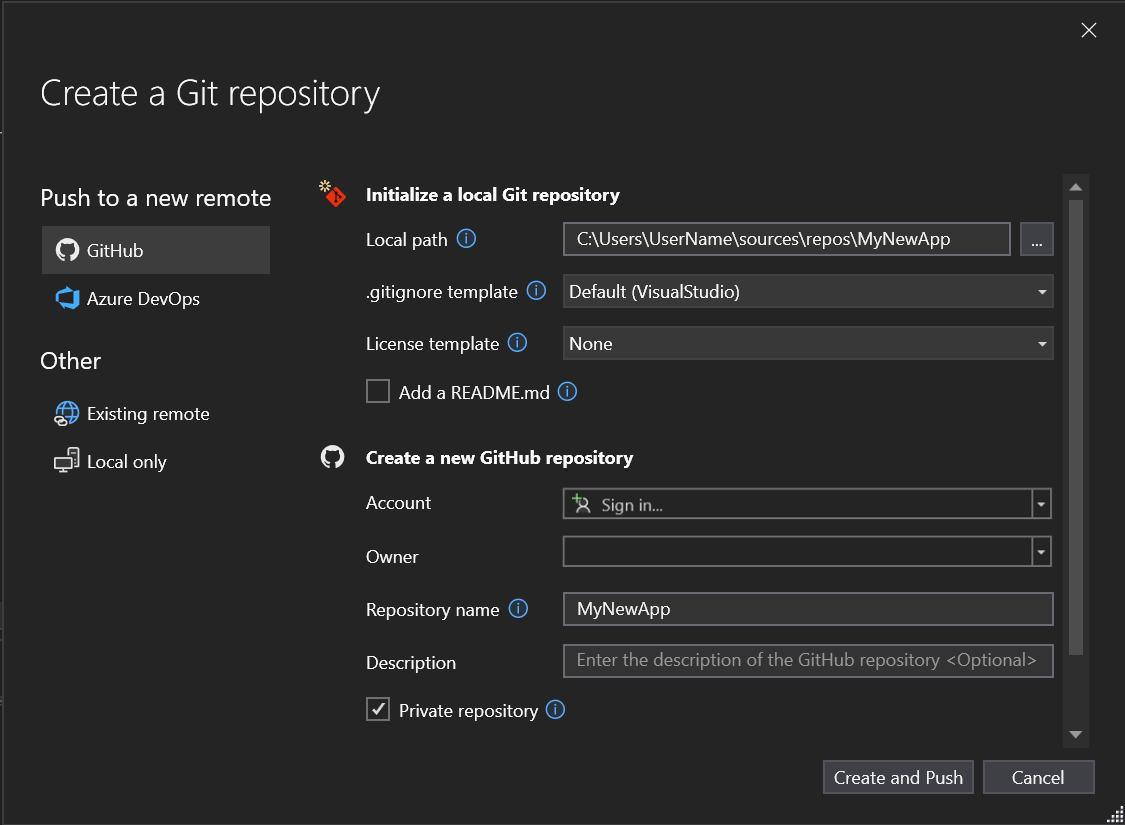This screenshot has height=825, width=1125.
Task: Open the License template dropdown
Action: click(x=1040, y=343)
